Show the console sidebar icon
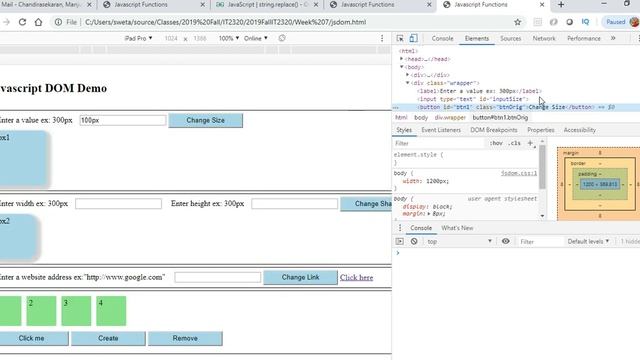 click(400, 241)
